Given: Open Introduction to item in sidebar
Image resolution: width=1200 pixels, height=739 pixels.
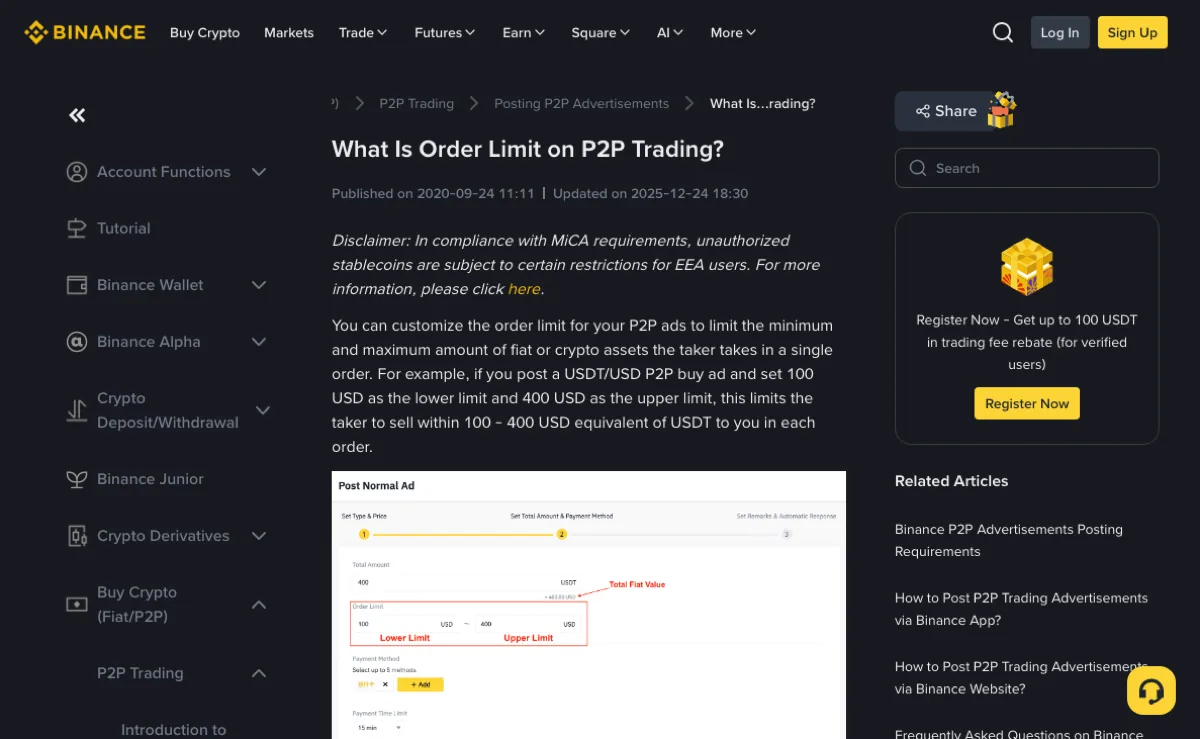Looking at the screenshot, I should point(174,730).
